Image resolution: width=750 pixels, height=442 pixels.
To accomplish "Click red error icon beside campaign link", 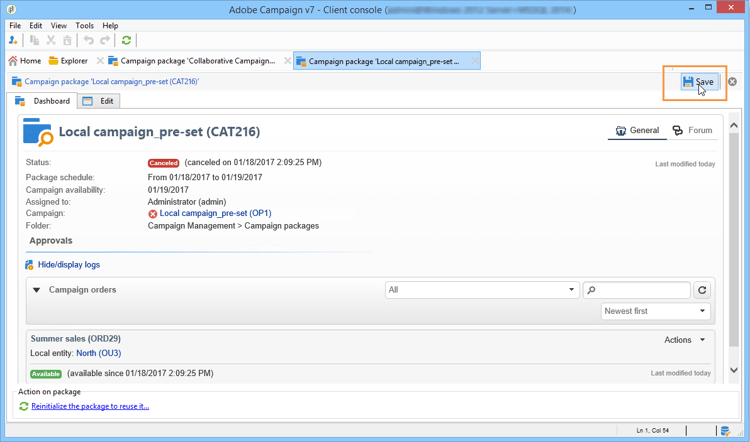I will point(153,214).
